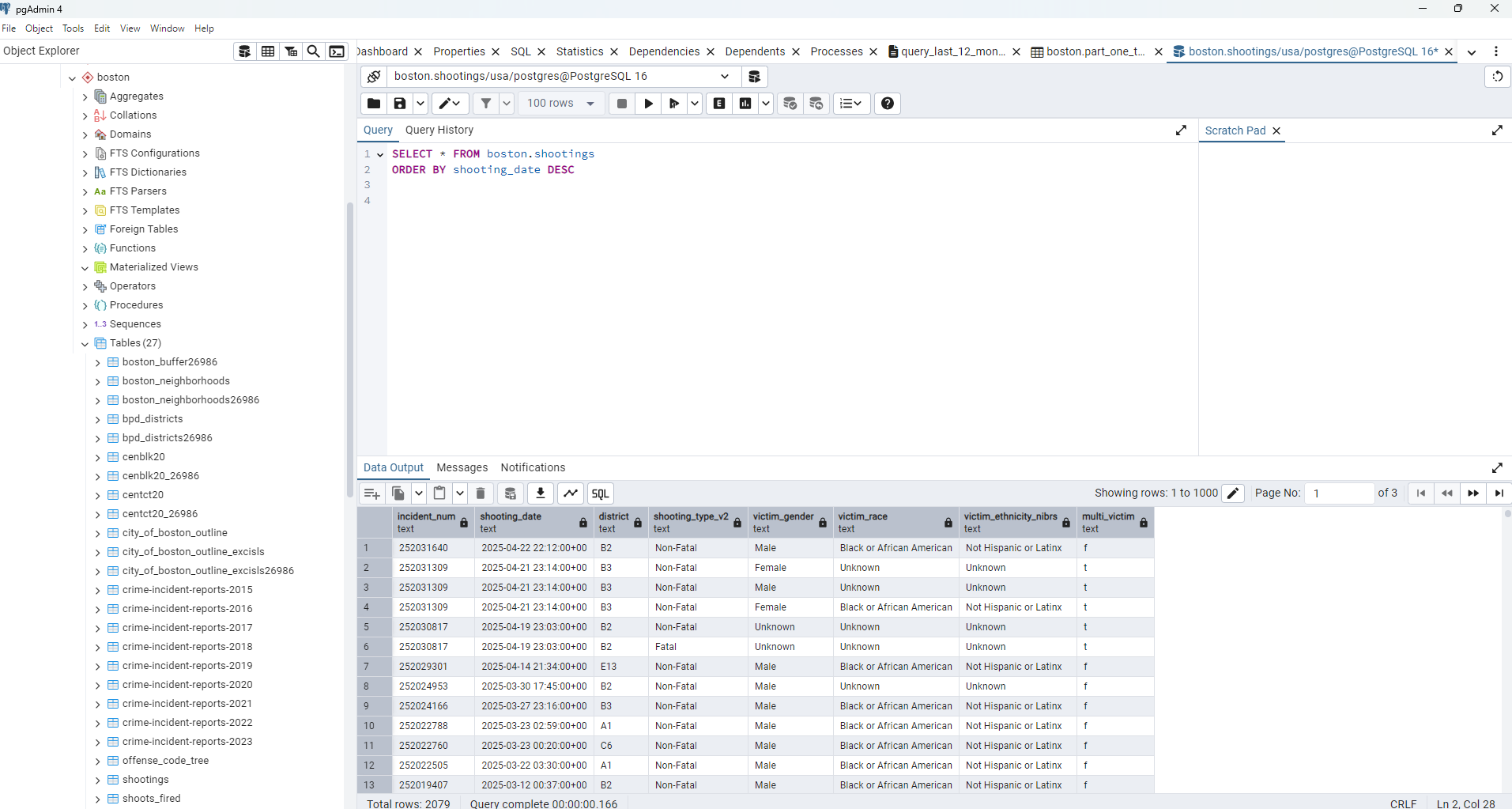Screen dimensions: 1512x809
Task: Open PSQL tool terminal icon
Action: 337,51
